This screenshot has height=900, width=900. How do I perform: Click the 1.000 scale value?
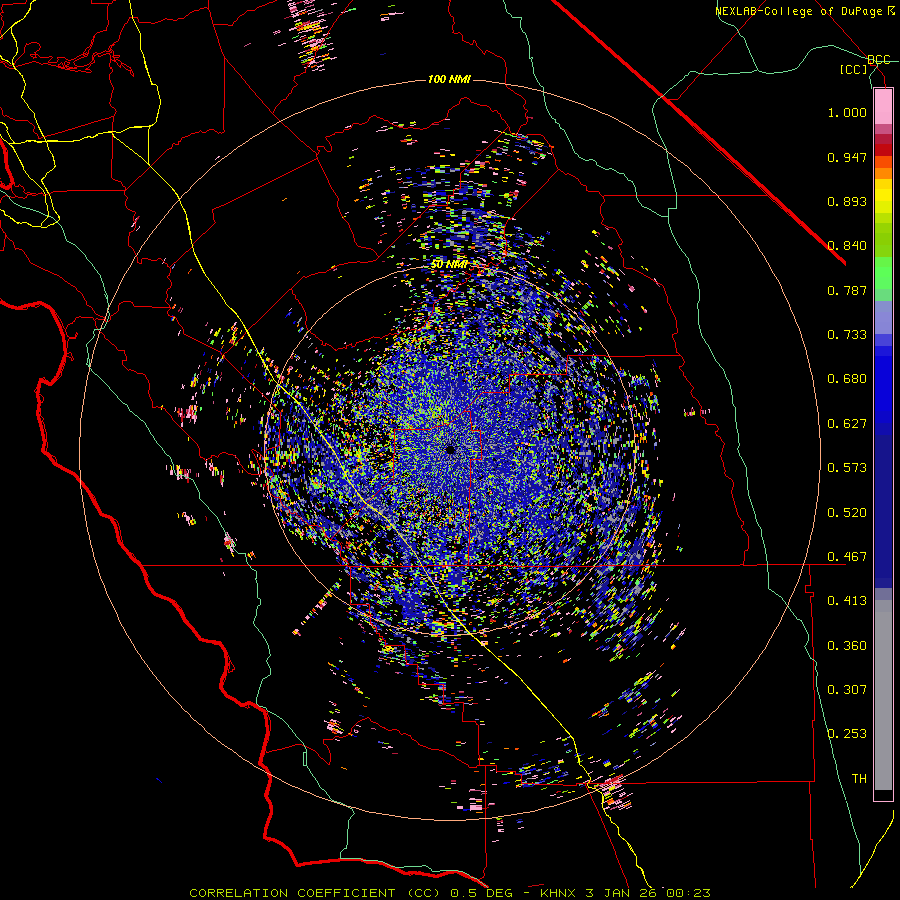click(847, 112)
